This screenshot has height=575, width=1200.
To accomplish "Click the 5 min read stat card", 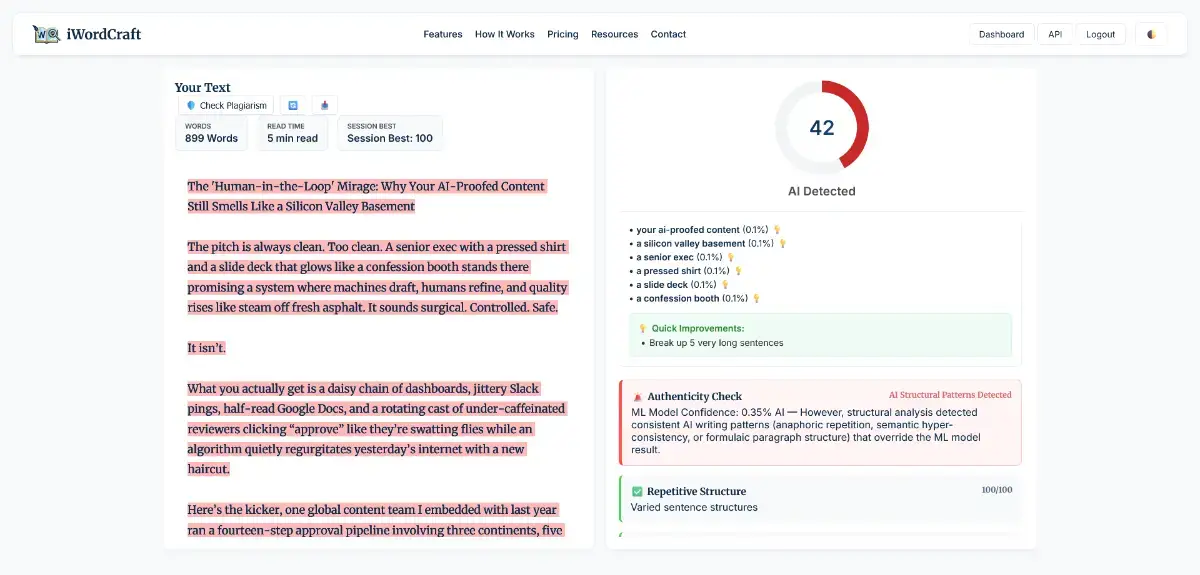I will coord(293,133).
